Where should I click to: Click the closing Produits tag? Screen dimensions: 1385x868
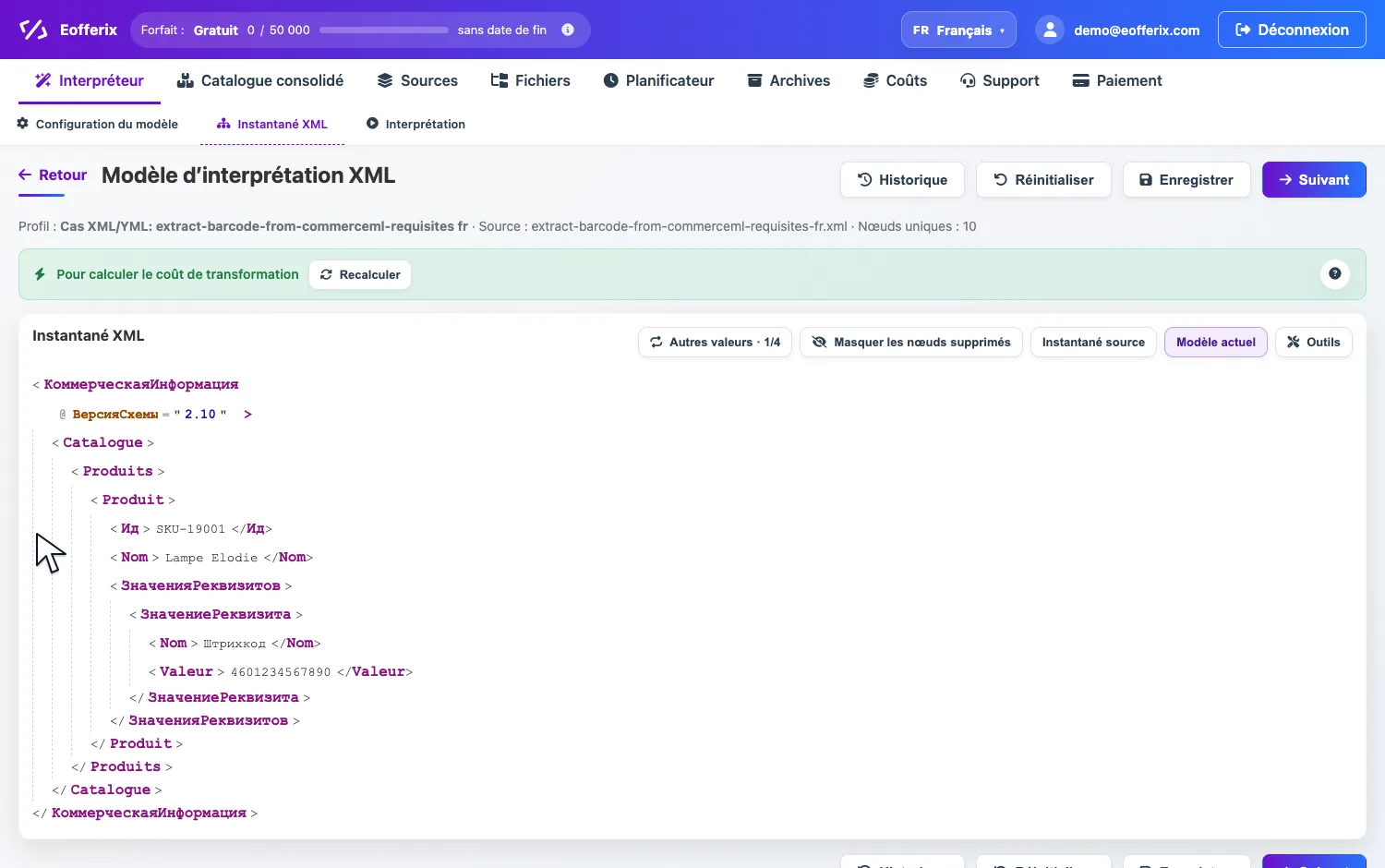(126, 766)
